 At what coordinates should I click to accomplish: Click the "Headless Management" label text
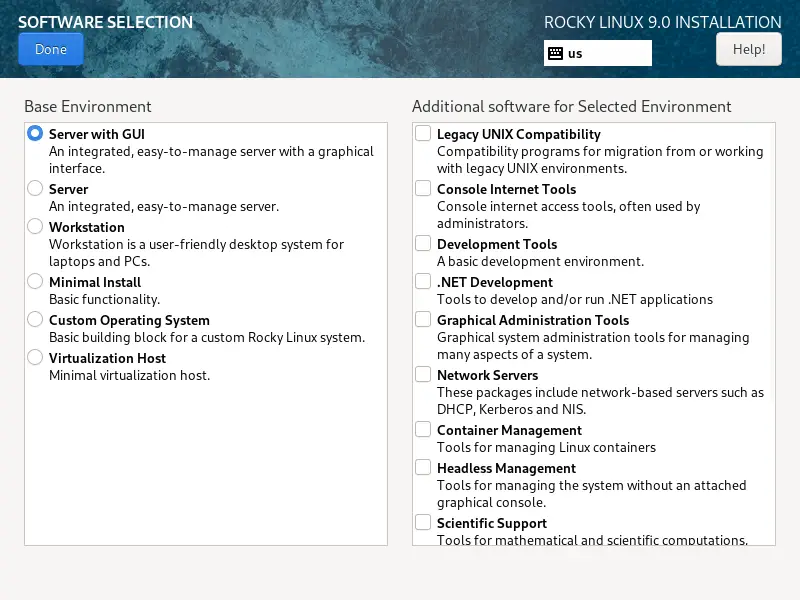507,468
